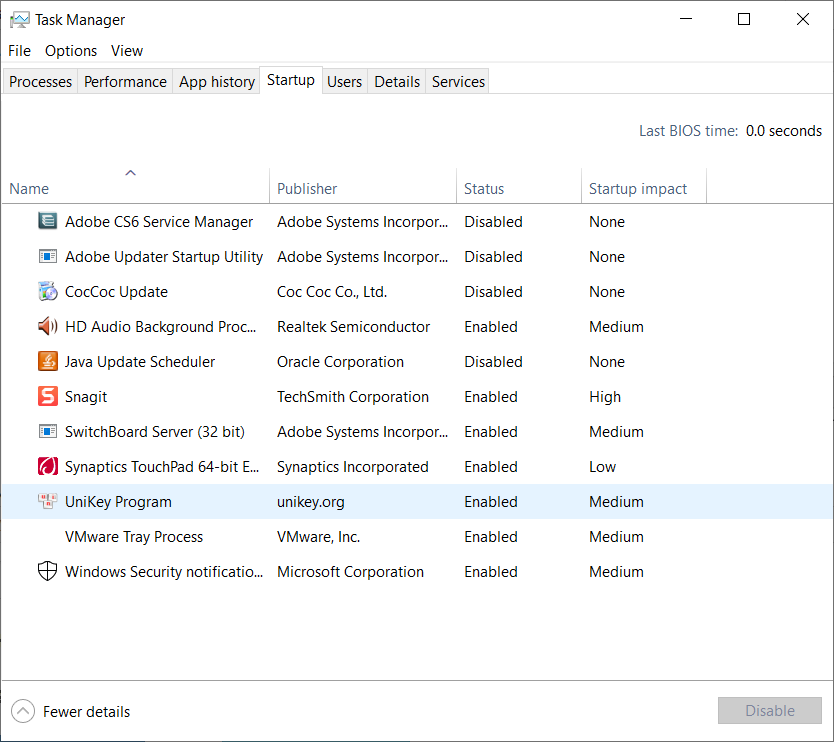Click the HD Audio speaker icon
The width and height of the screenshot is (834, 742).
pos(48,327)
